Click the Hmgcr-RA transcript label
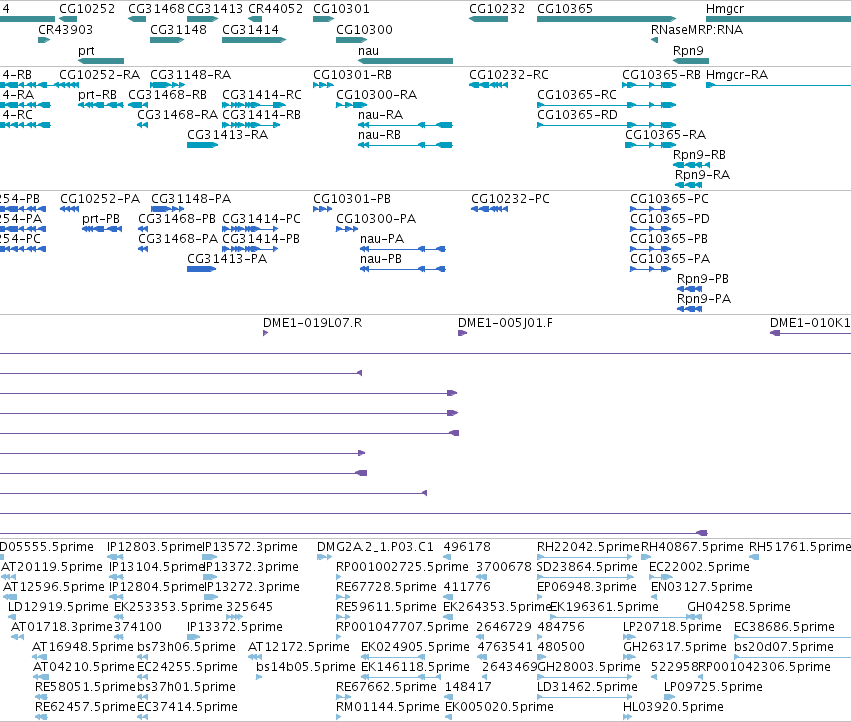Viewport: 851px width, 722px height. click(737, 74)
